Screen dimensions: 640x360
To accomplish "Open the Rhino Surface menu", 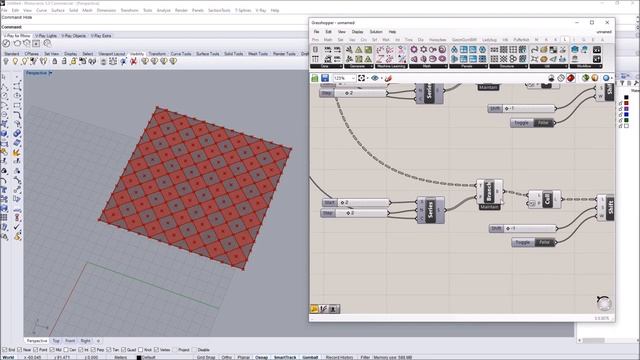I will 58,10.
